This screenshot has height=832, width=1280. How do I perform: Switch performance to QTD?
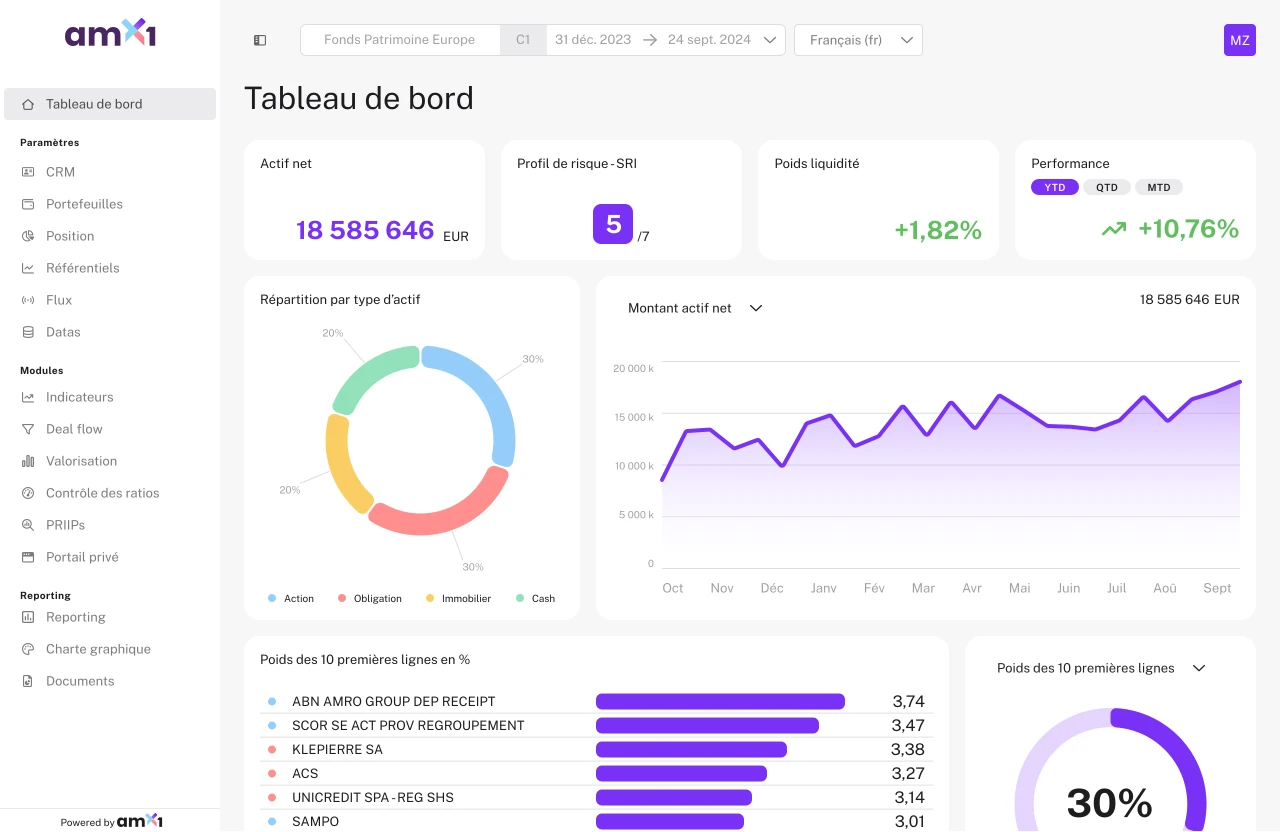[1107, 187]
